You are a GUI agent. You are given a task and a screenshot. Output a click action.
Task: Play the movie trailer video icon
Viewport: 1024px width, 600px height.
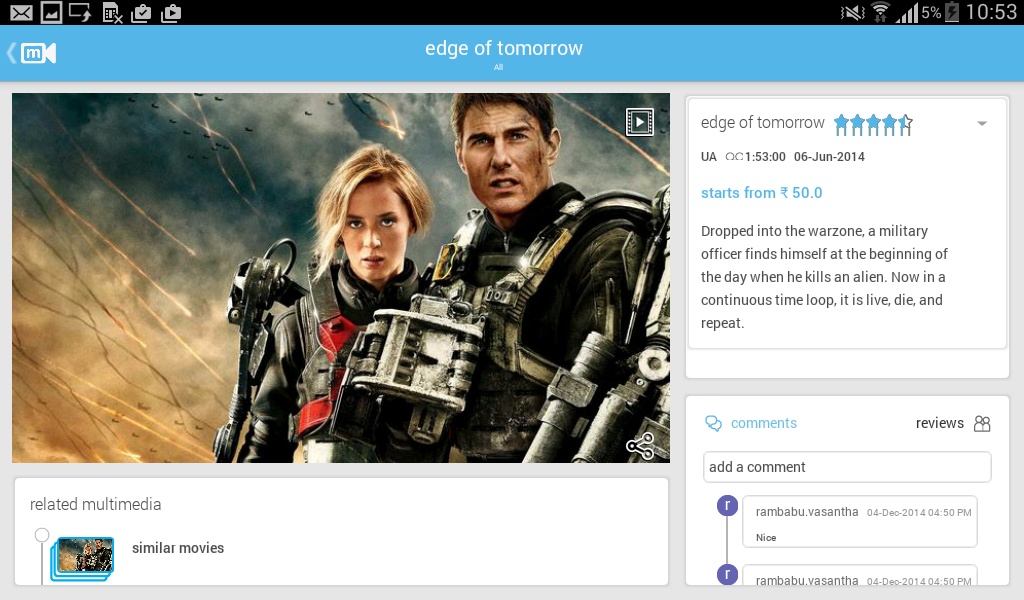tap(639, 122)
